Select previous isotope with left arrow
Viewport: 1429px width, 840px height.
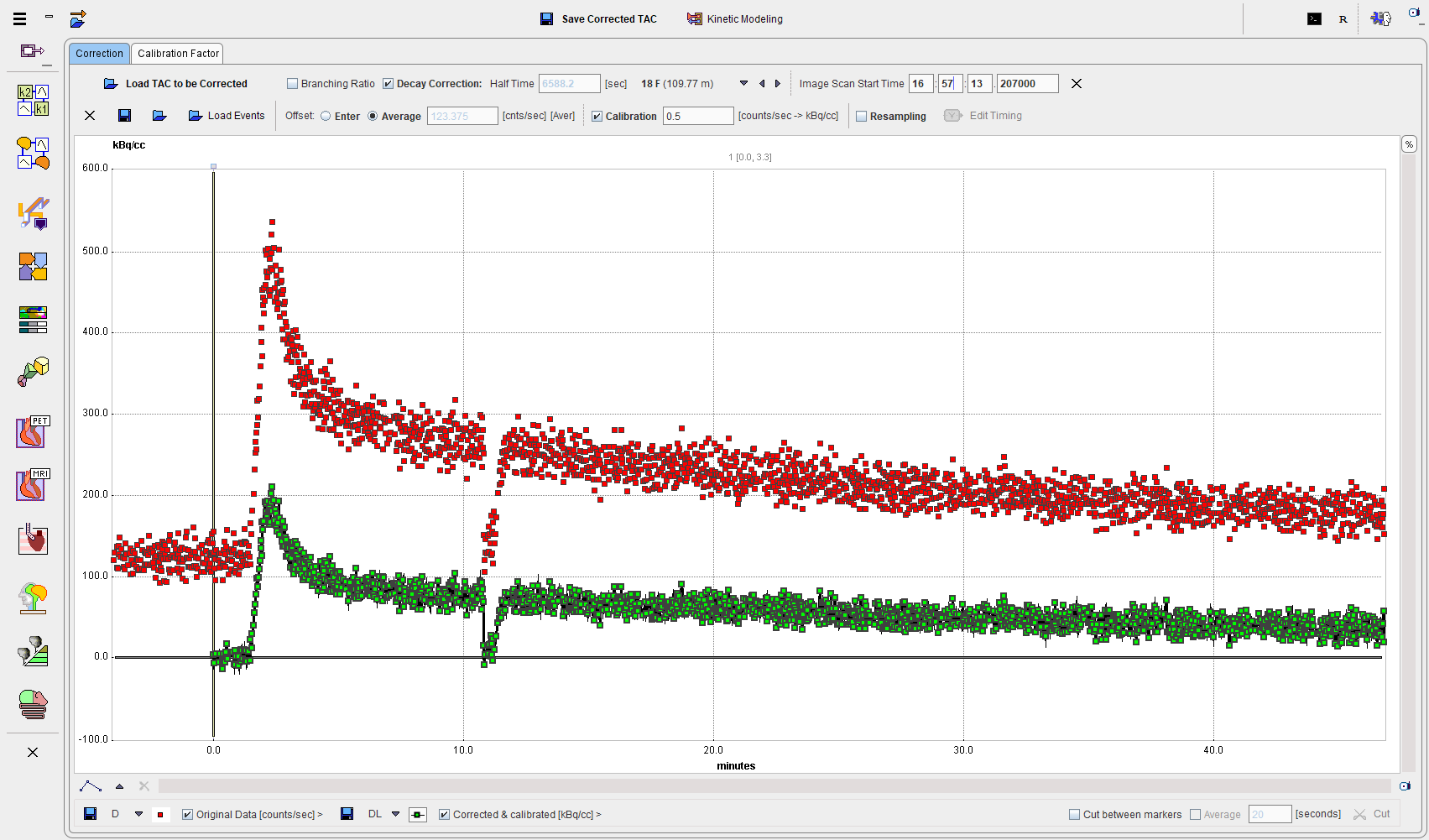(762, 84)
